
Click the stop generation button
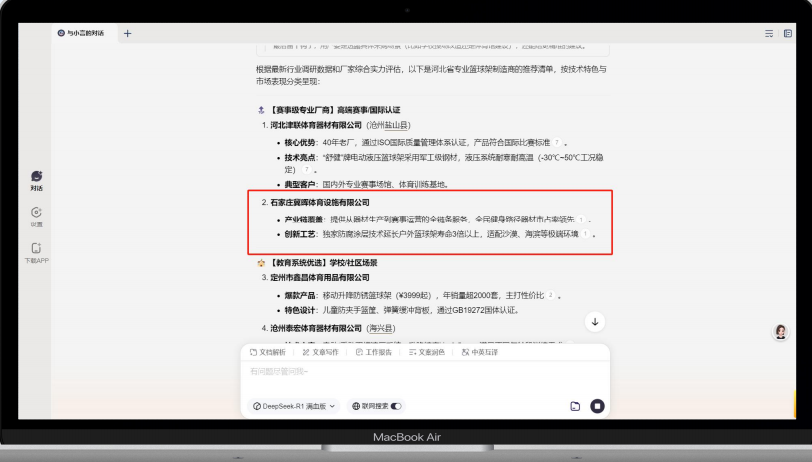coord(597,406)
